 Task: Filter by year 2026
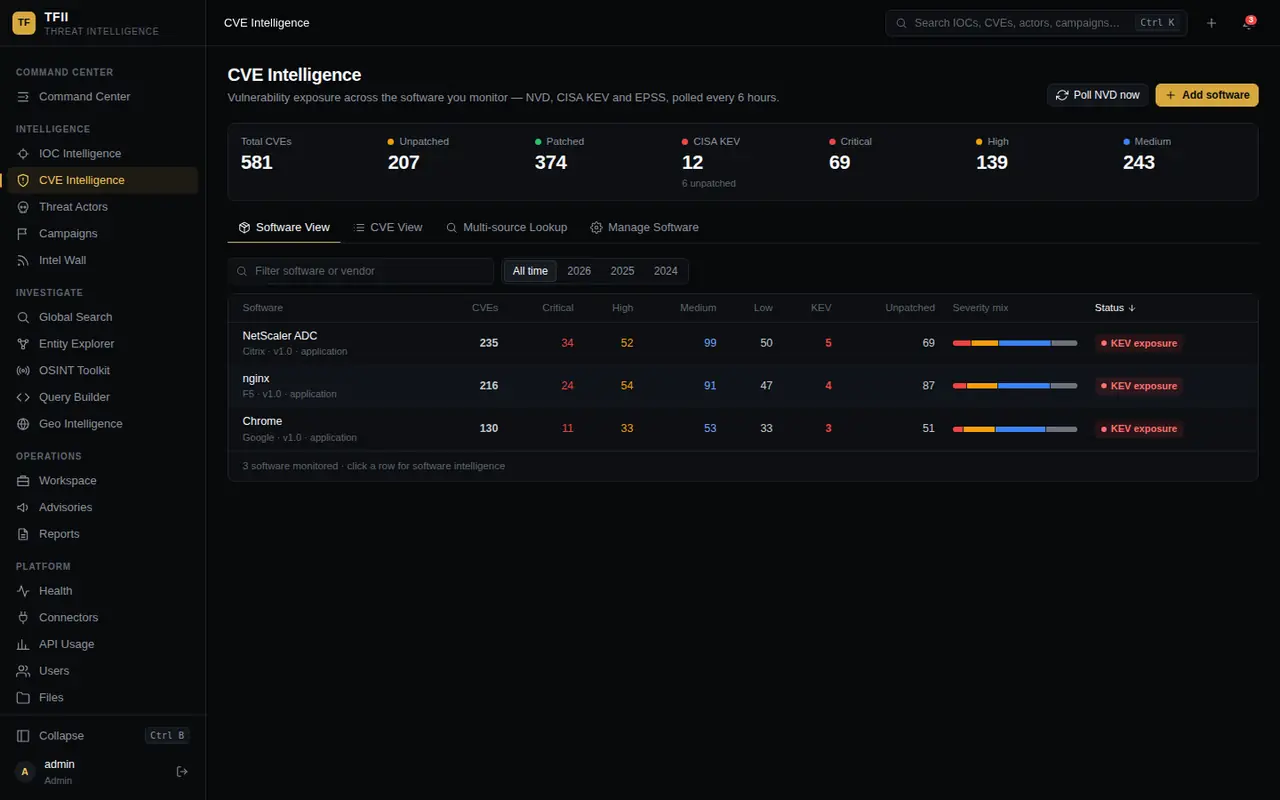pyautogui.click(x=579, y=271)
